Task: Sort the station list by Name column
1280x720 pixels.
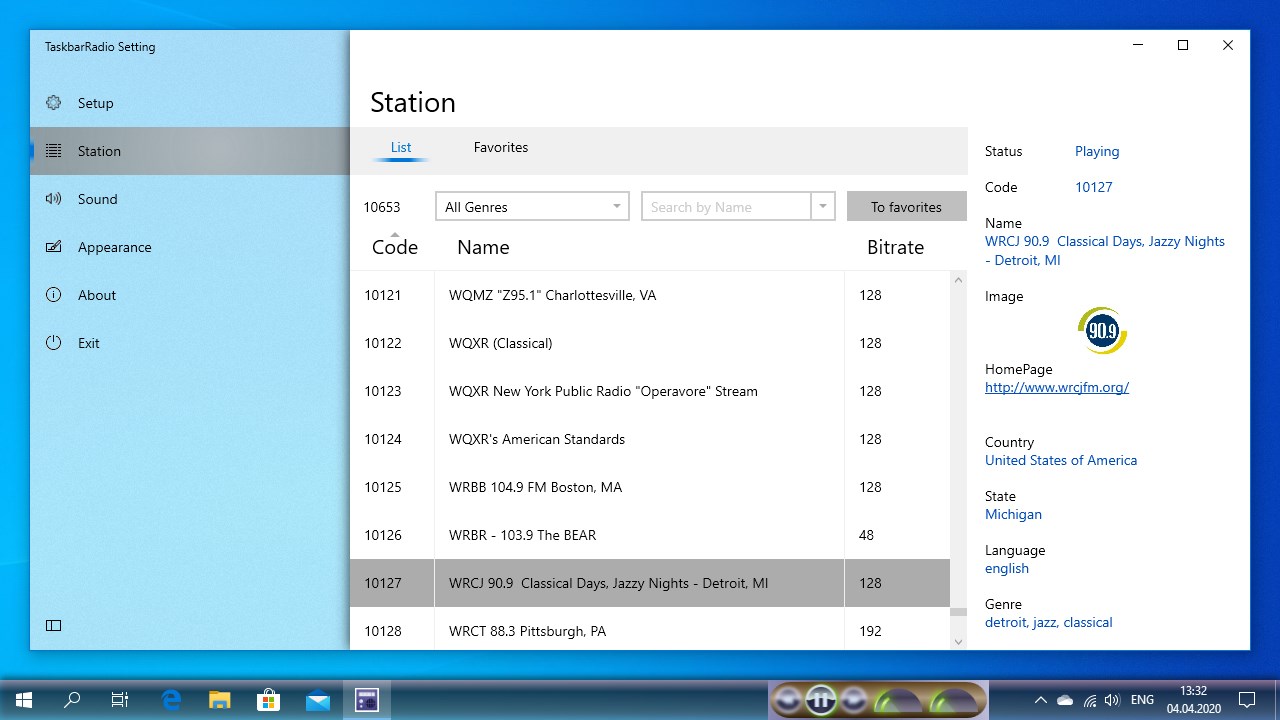Action: coord(483,247)
